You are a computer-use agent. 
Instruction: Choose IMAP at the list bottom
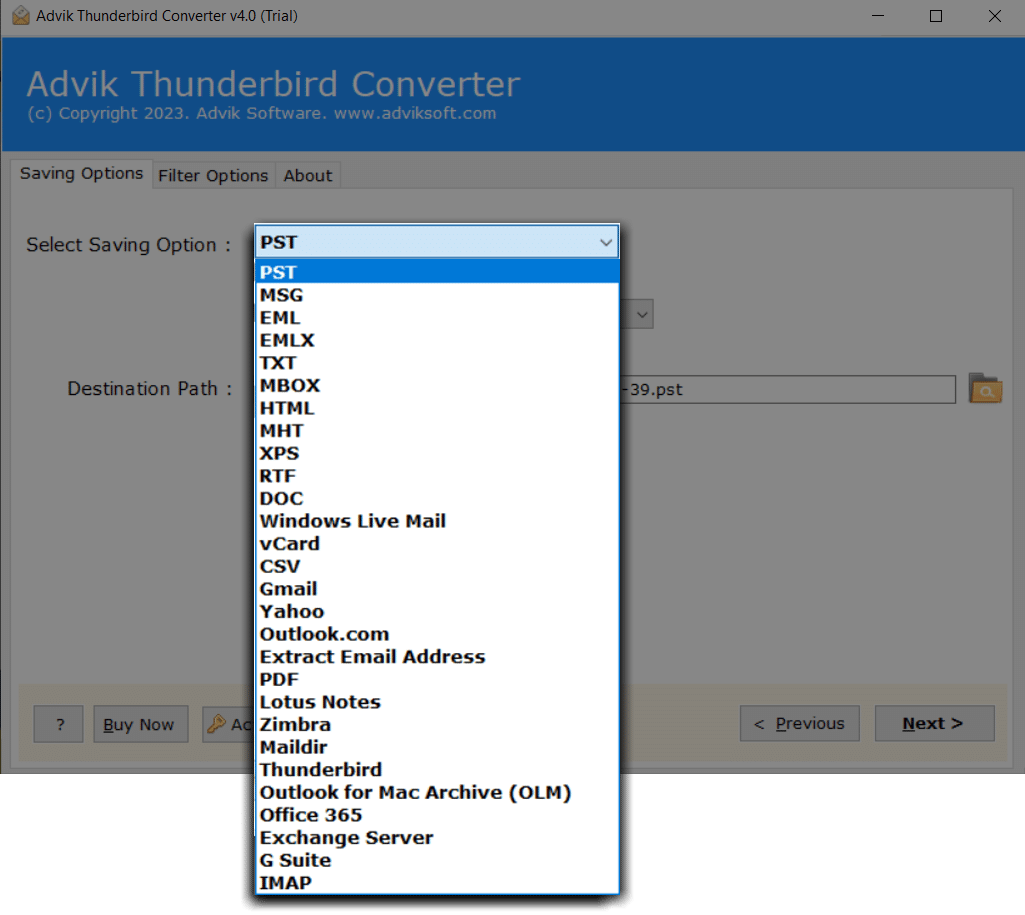pos(437,883)
